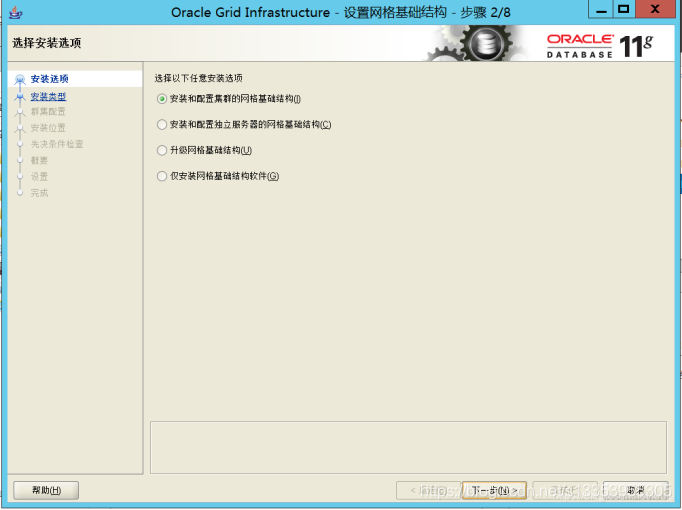Viewport: 682px width, 510px height.
Task: Minimize the installer window
Action: coord(601,10)
